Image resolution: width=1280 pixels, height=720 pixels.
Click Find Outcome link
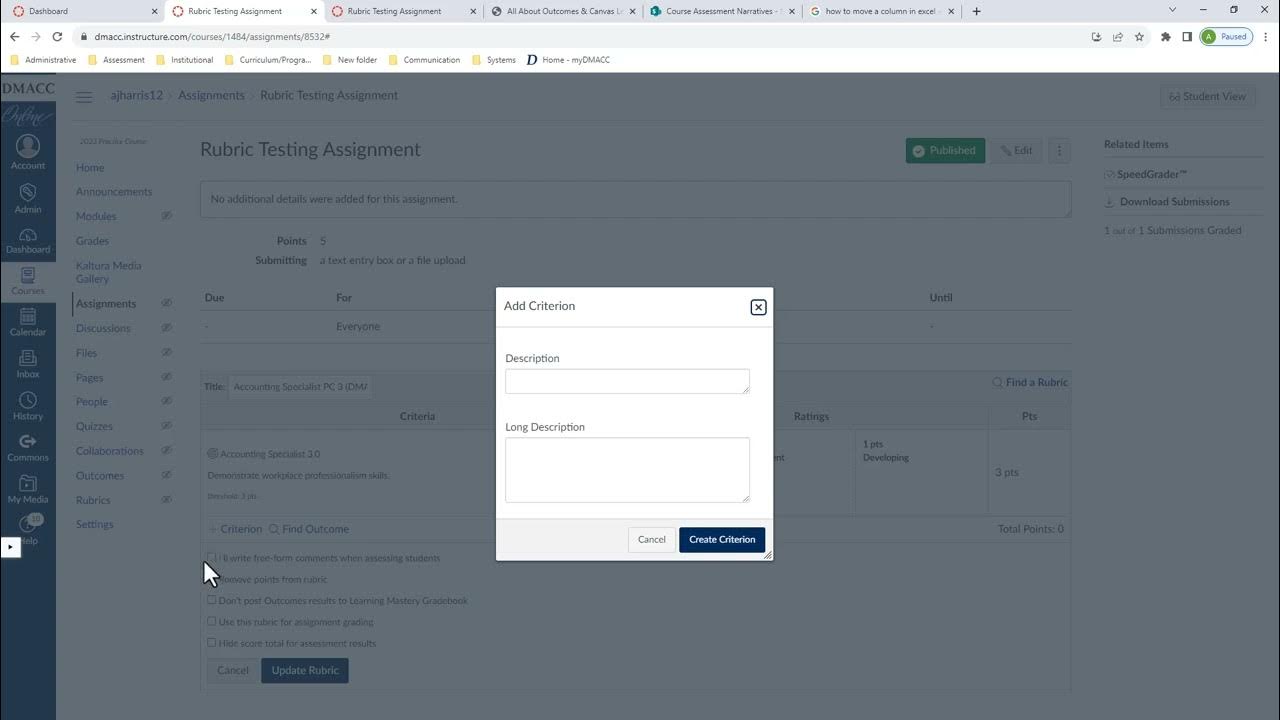pyautogui.click(x=309, y=529)
